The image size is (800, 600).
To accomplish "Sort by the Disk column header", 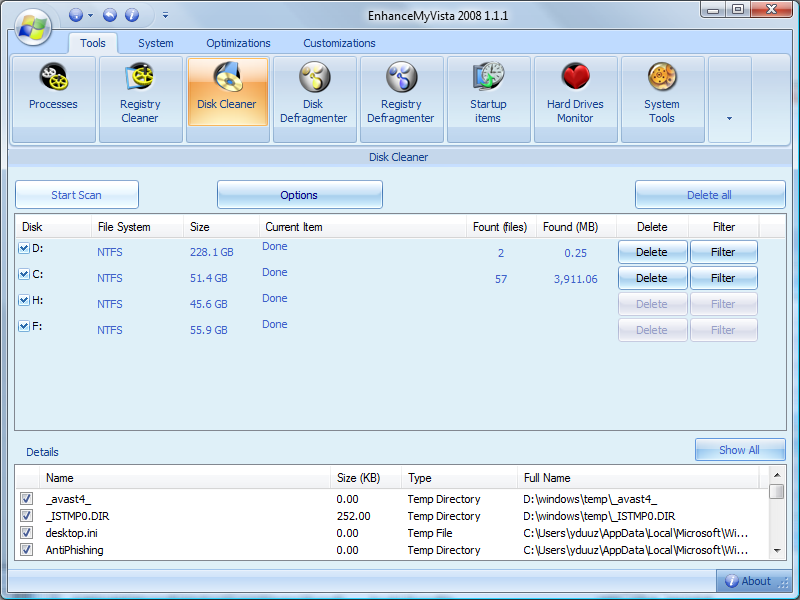I will pyautogui.click(x=53, y=227).
